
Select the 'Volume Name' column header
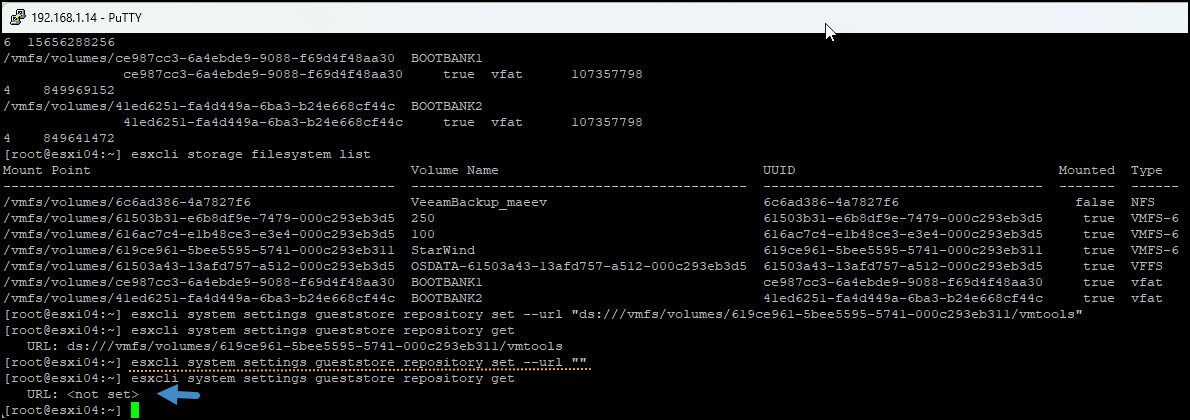[455, 170]
